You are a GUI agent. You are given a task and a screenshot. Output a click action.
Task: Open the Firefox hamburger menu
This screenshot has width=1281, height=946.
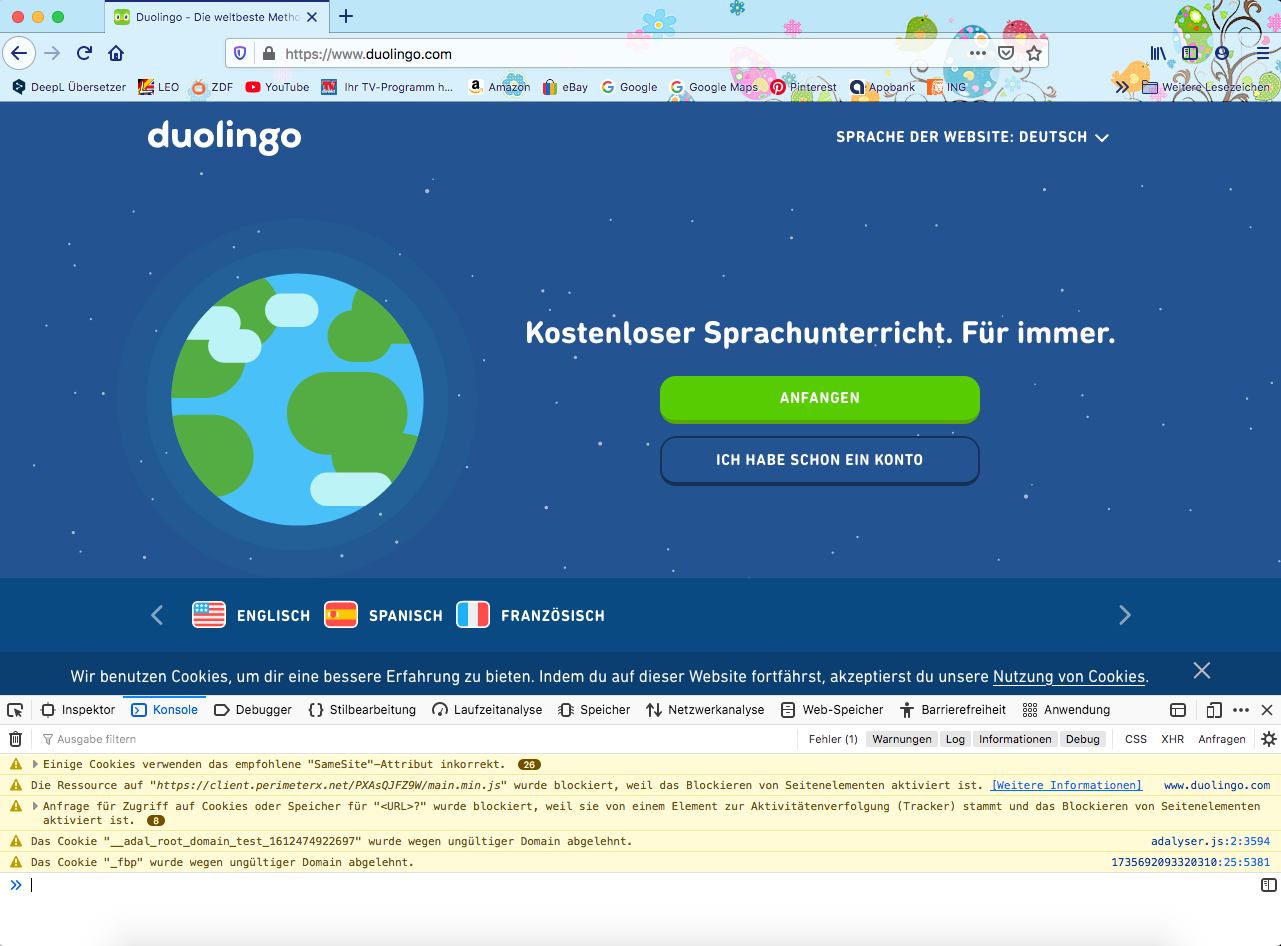pos(1262,53)
